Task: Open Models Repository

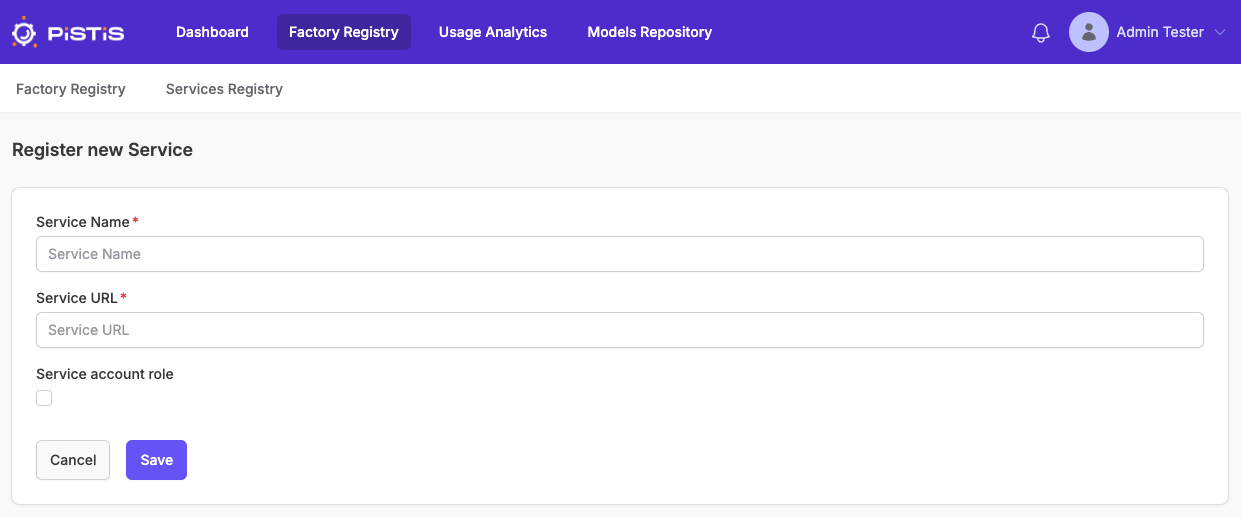Action: point(650,32)
